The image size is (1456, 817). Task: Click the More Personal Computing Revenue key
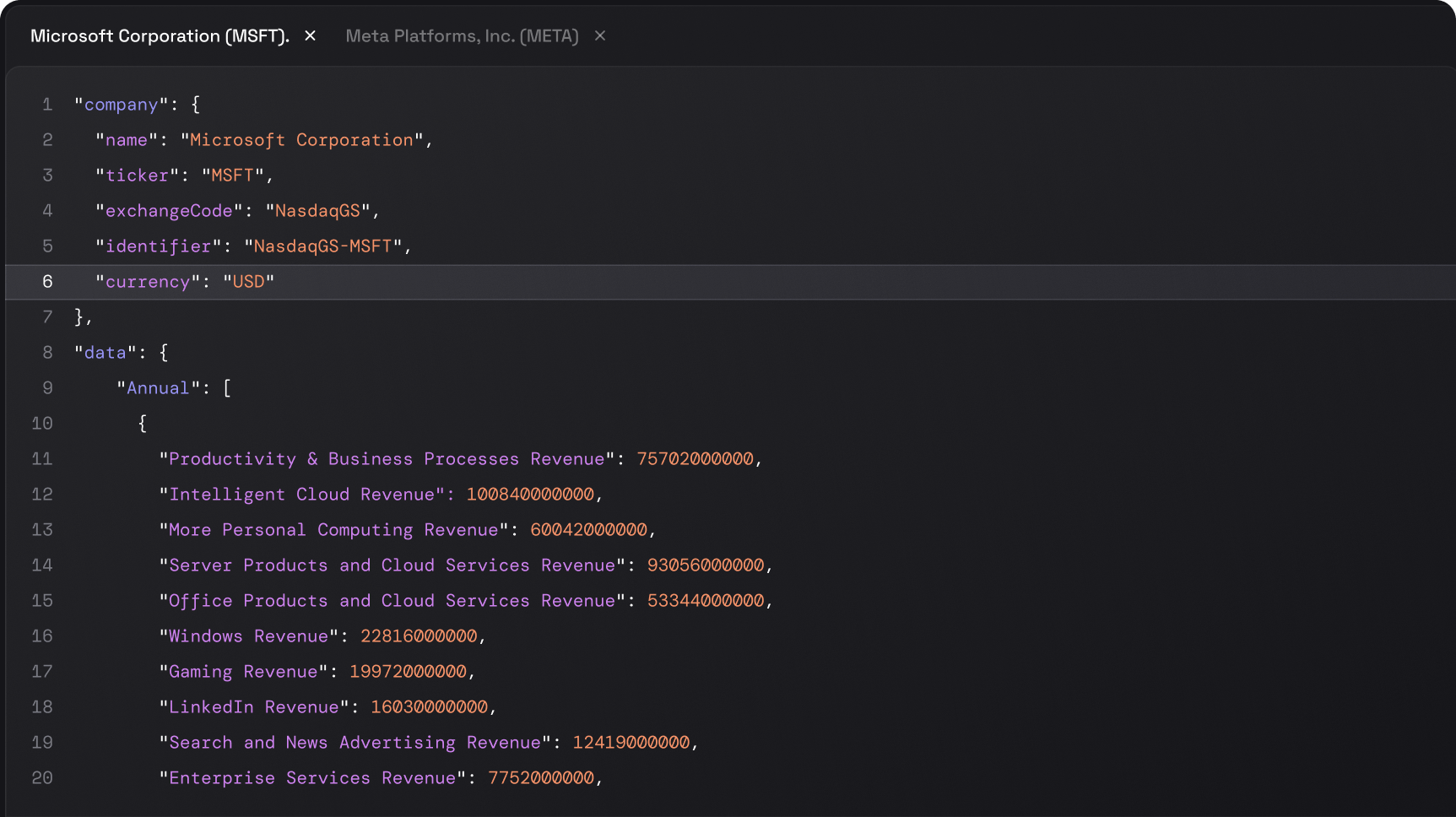point(333,530)
